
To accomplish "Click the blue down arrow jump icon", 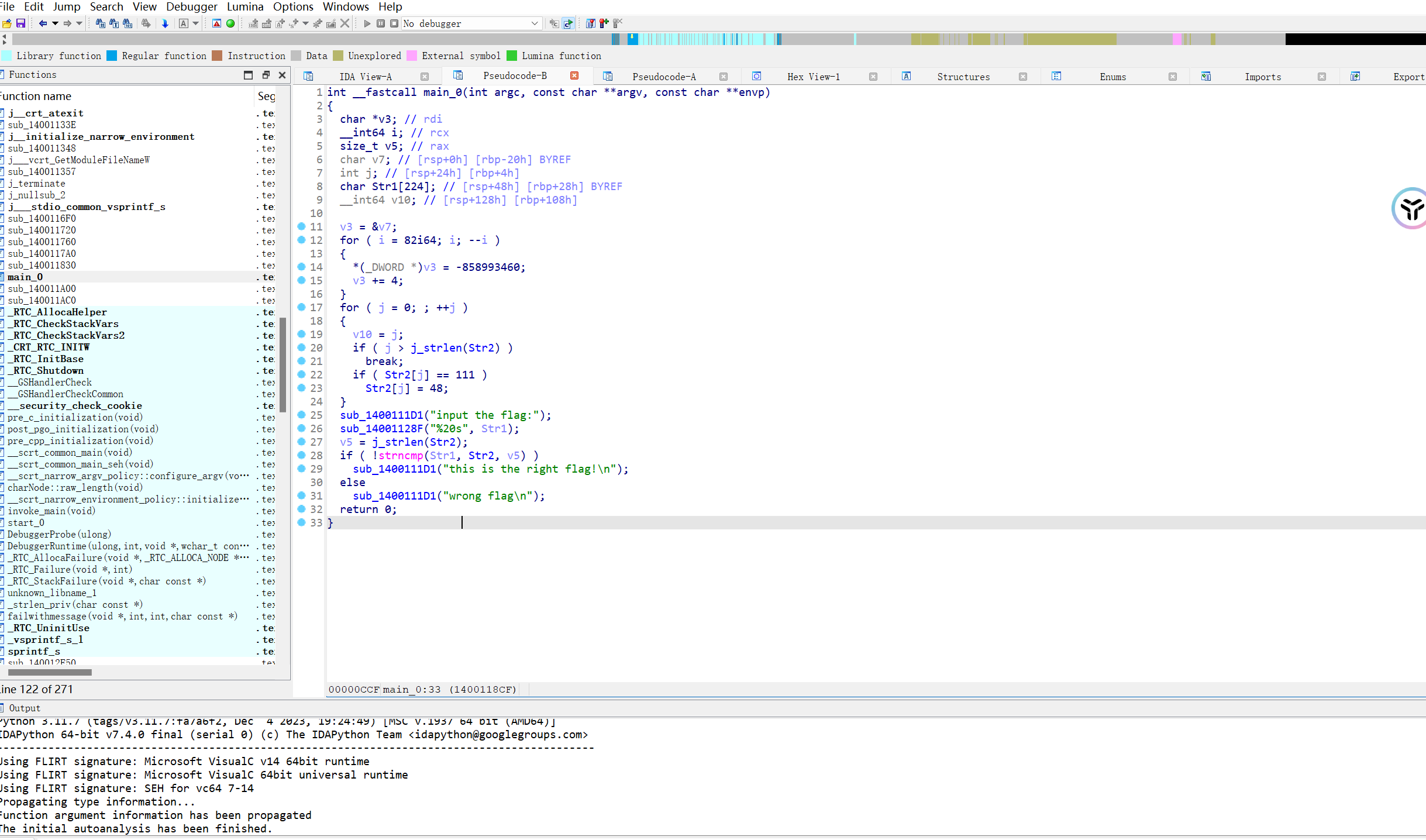I will pos(165,23).
